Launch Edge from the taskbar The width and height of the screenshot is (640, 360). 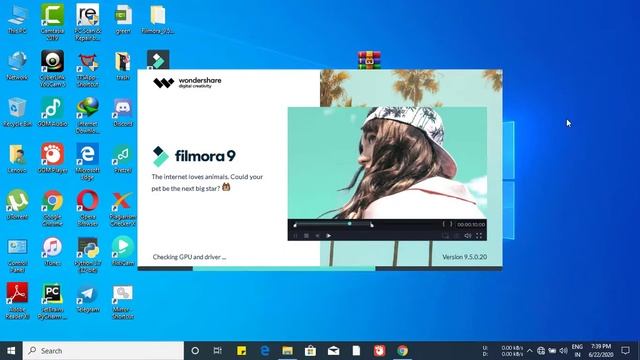264,351
